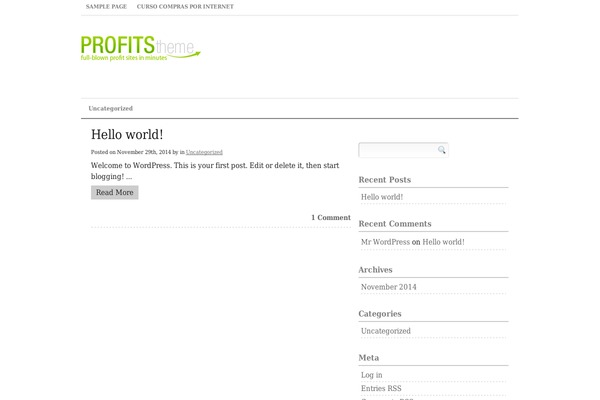Open Hello world! under Recent Posts

click(382, 197)
